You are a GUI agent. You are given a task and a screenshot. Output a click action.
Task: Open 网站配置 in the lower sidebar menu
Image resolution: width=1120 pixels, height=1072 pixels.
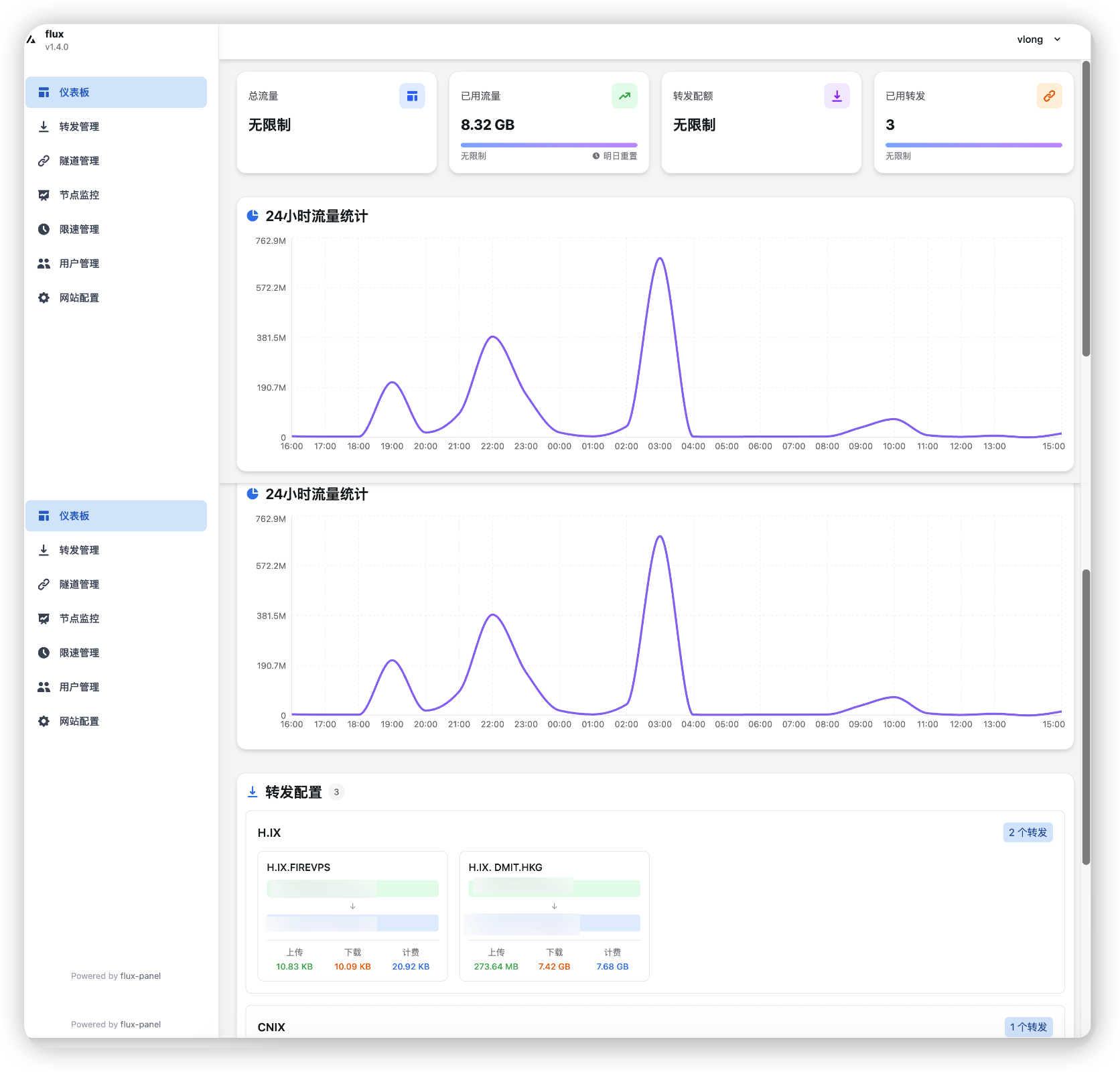[x=79, y=721]
